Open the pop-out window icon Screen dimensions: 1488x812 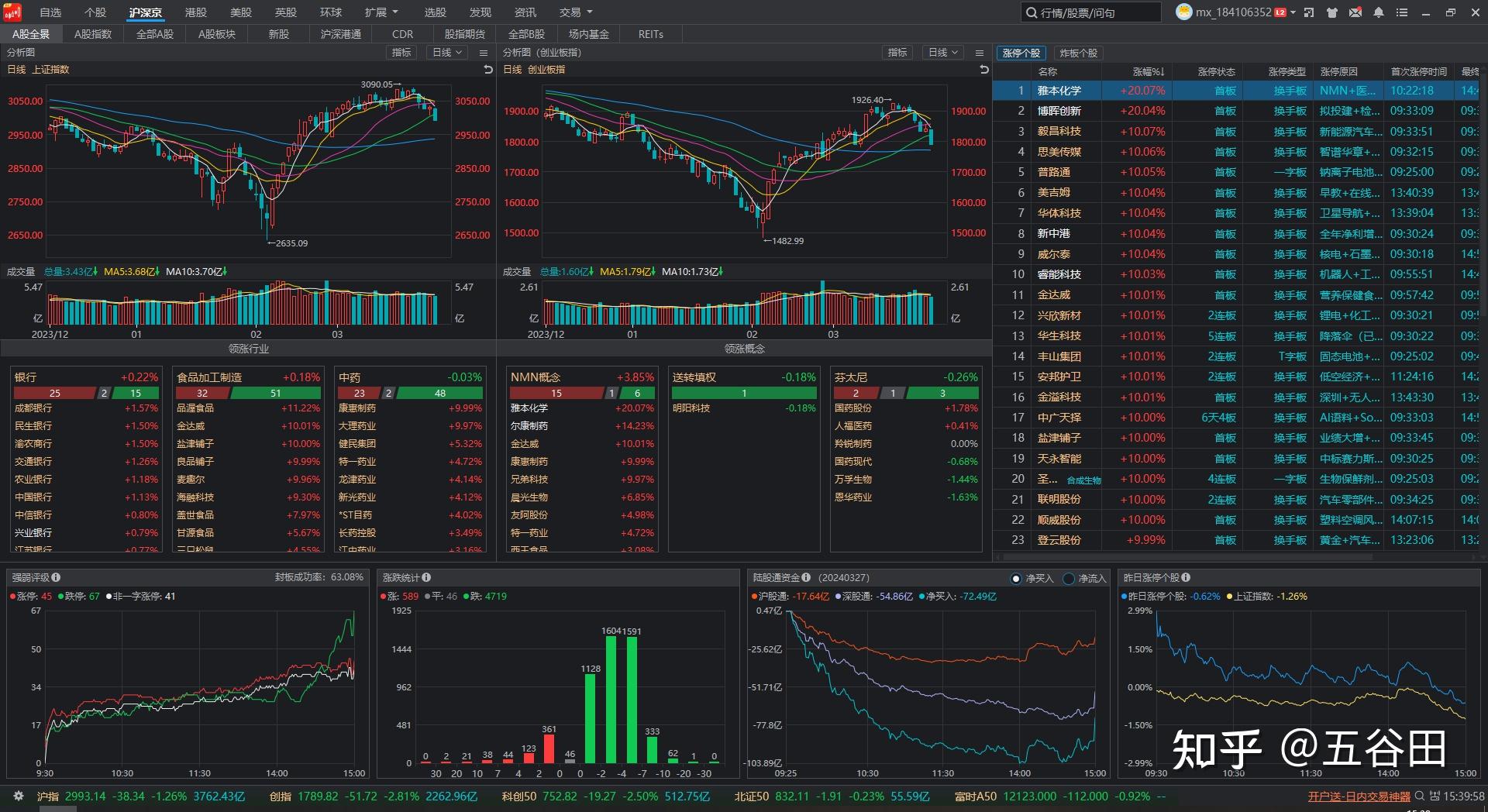pos(1309,12)
